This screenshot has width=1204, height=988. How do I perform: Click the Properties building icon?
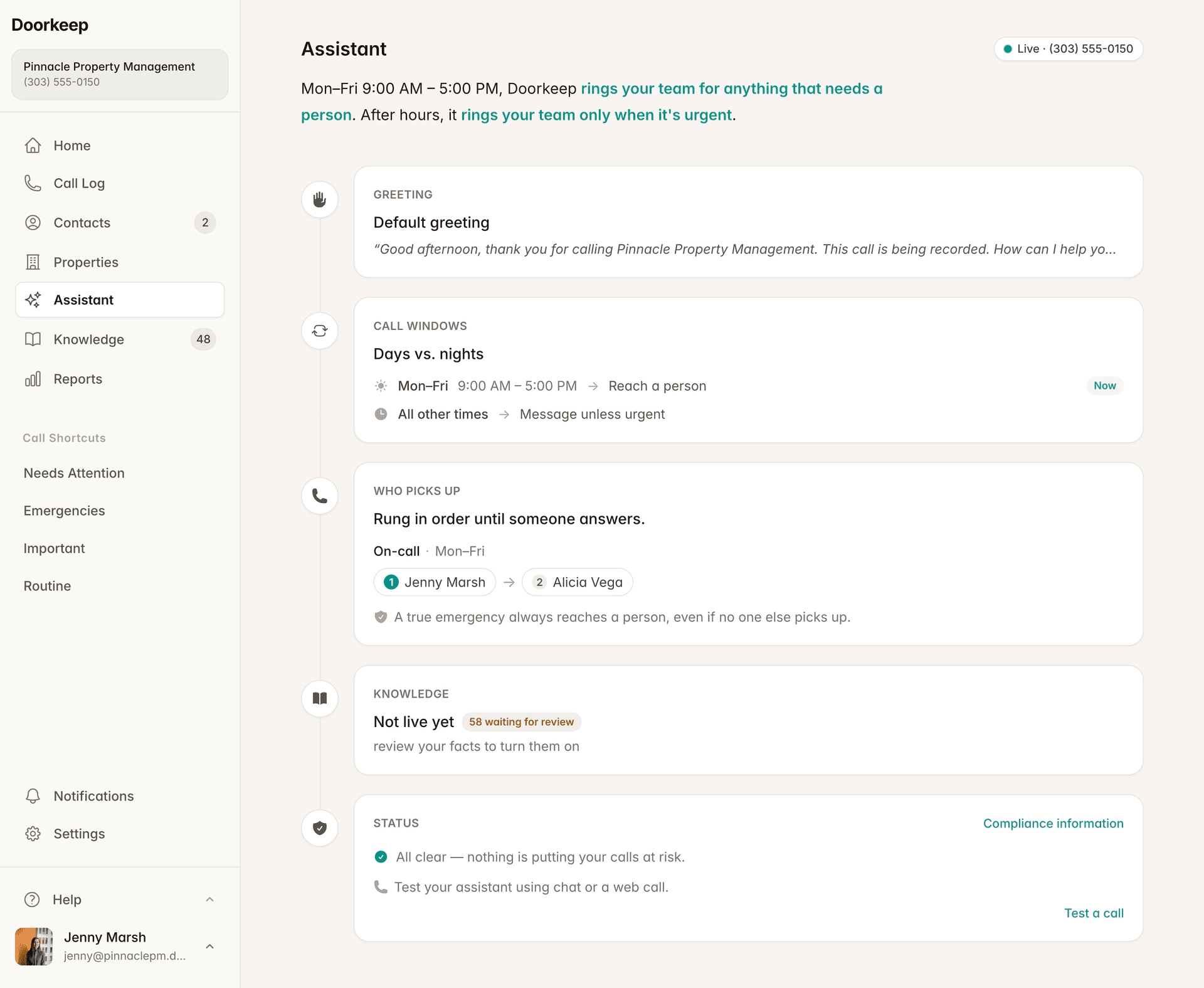[33, 262]
